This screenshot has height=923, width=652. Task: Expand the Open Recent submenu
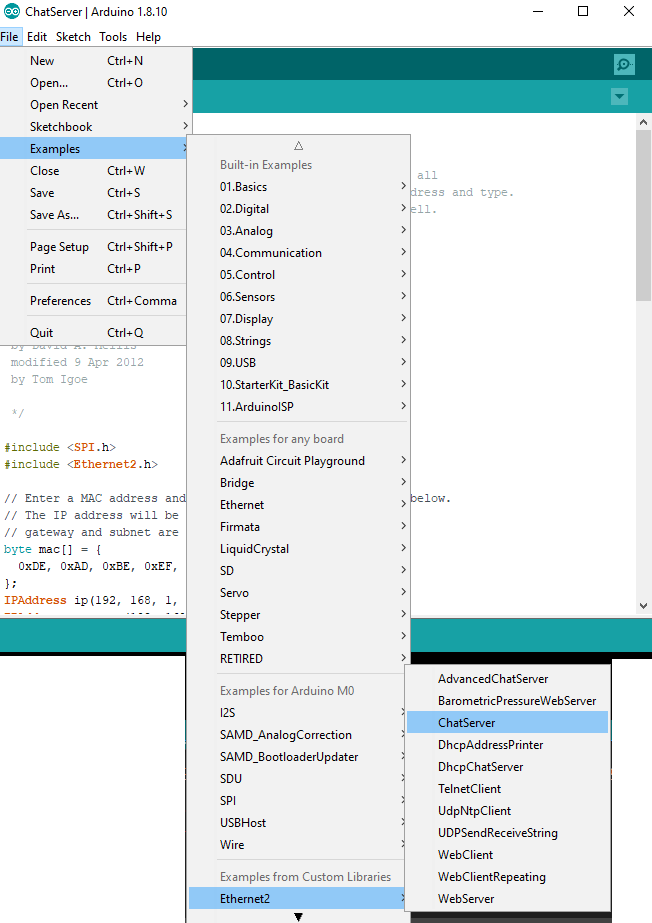click(96, 105)
